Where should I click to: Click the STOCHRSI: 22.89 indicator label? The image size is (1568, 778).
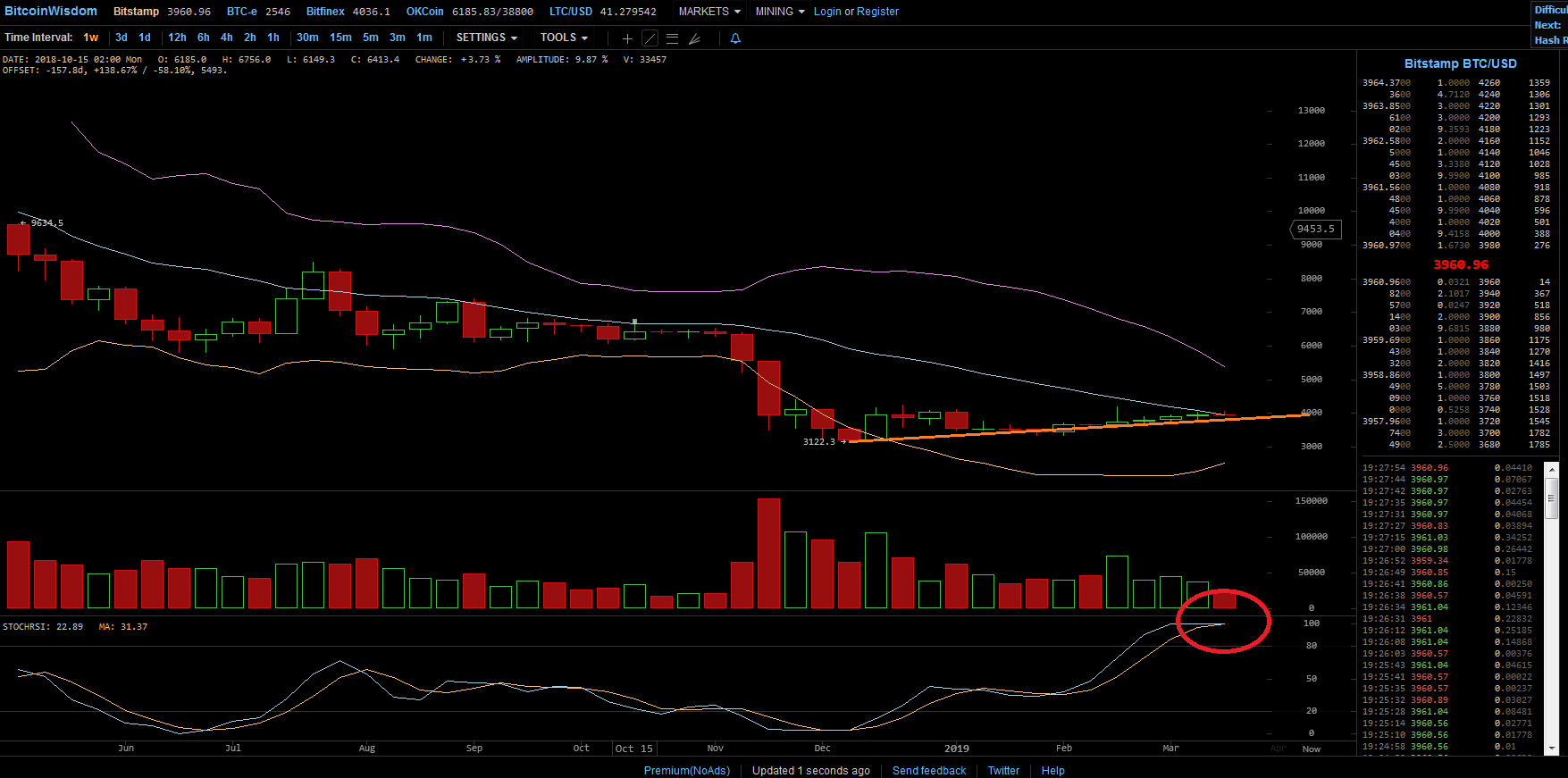(x=43, y=626)
